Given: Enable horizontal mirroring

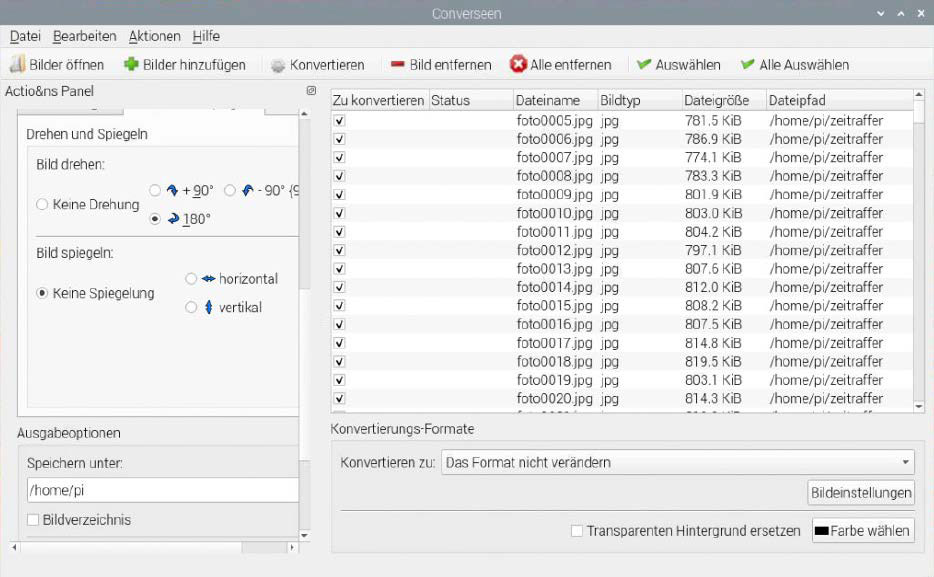Looking at the screenshot, I should pyautogui.click(x=191, y=279).
